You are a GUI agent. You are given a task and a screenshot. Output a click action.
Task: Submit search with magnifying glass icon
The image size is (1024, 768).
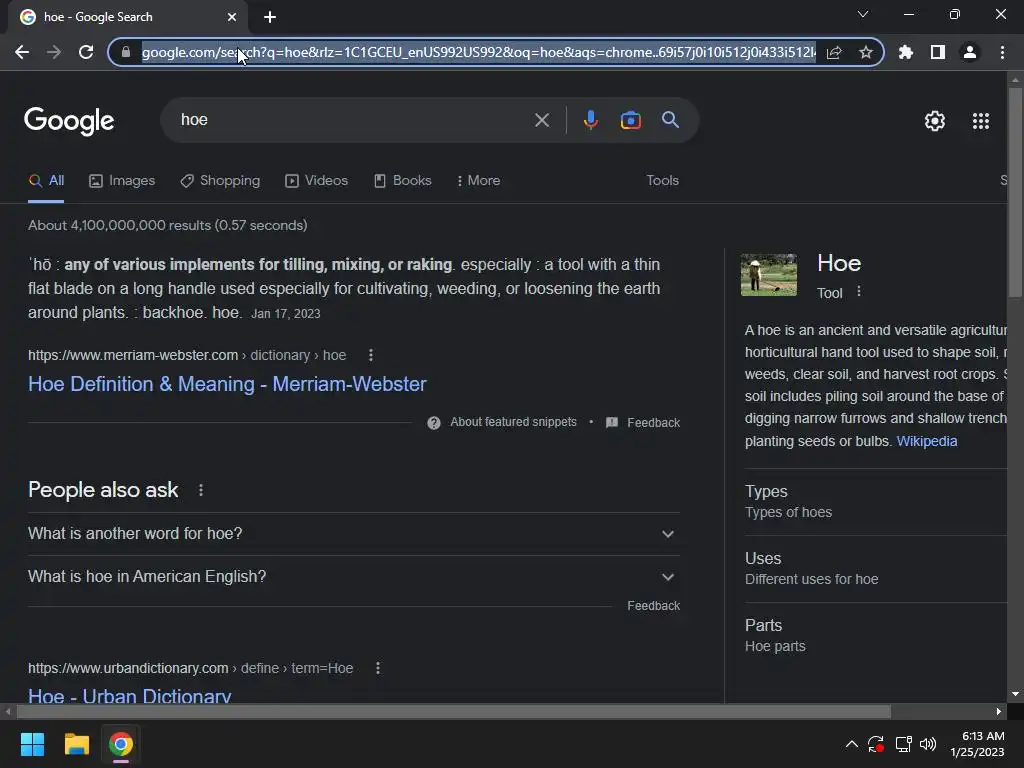[x=671, y=120]
